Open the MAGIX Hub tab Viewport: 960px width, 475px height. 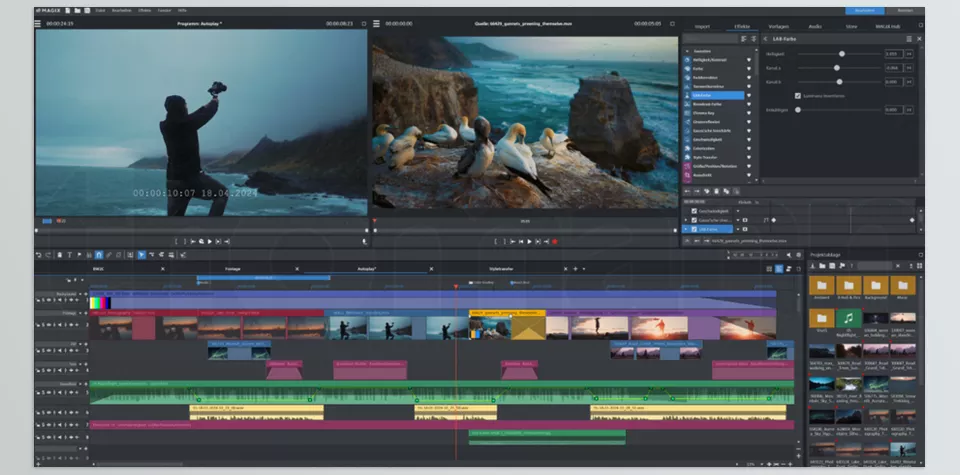(888, 26)
